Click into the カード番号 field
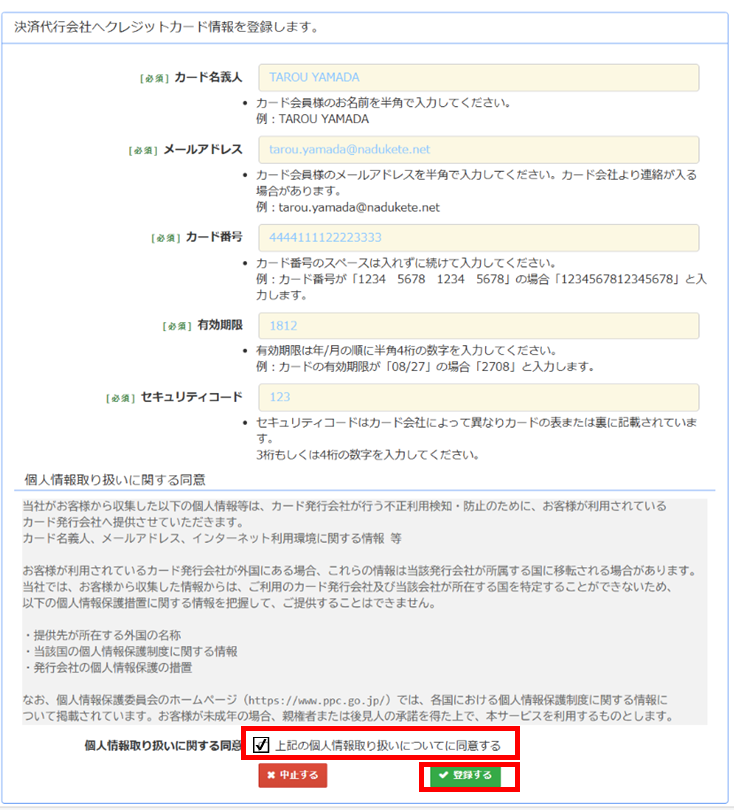This screenshot has height=810, width=734. (478, 238)
